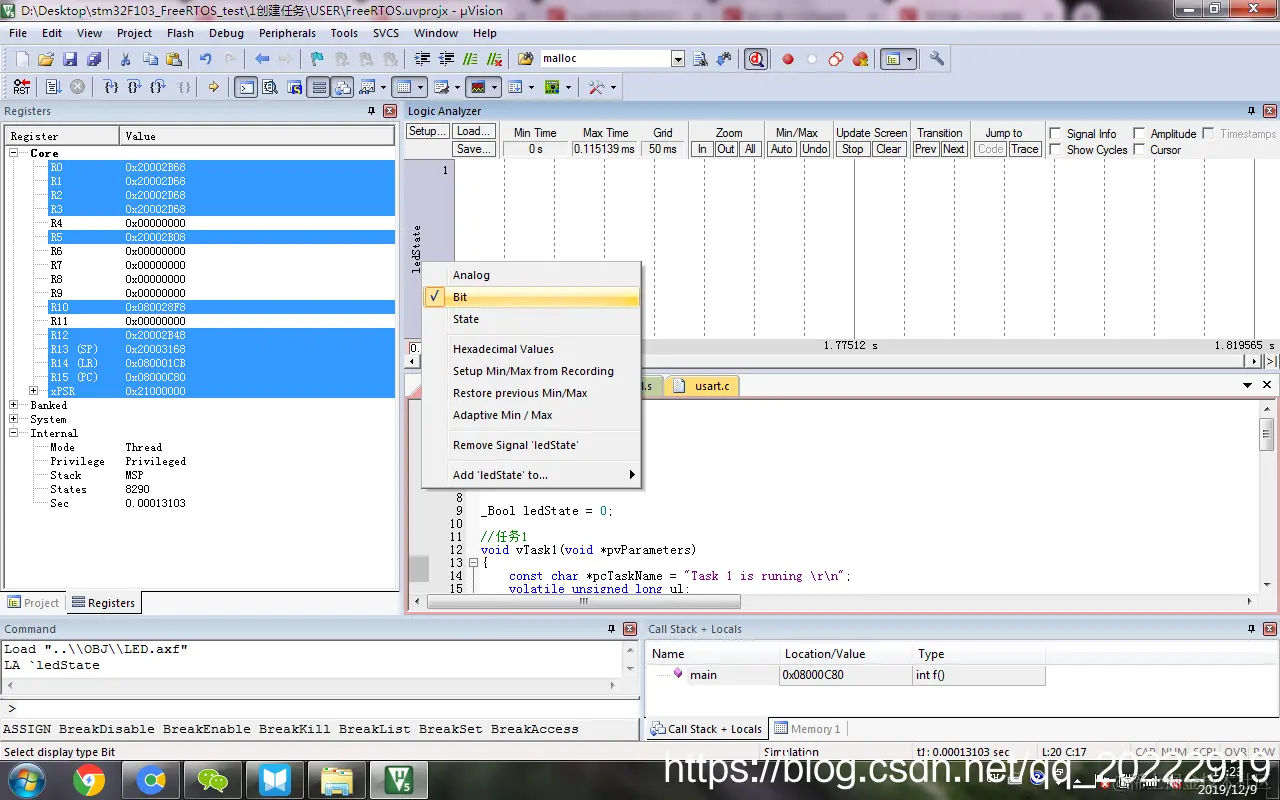Toggle the Disassembly Window icon
Viewport: 1280px width, 800px height.
pyautogui.click(x=270, y=87)
